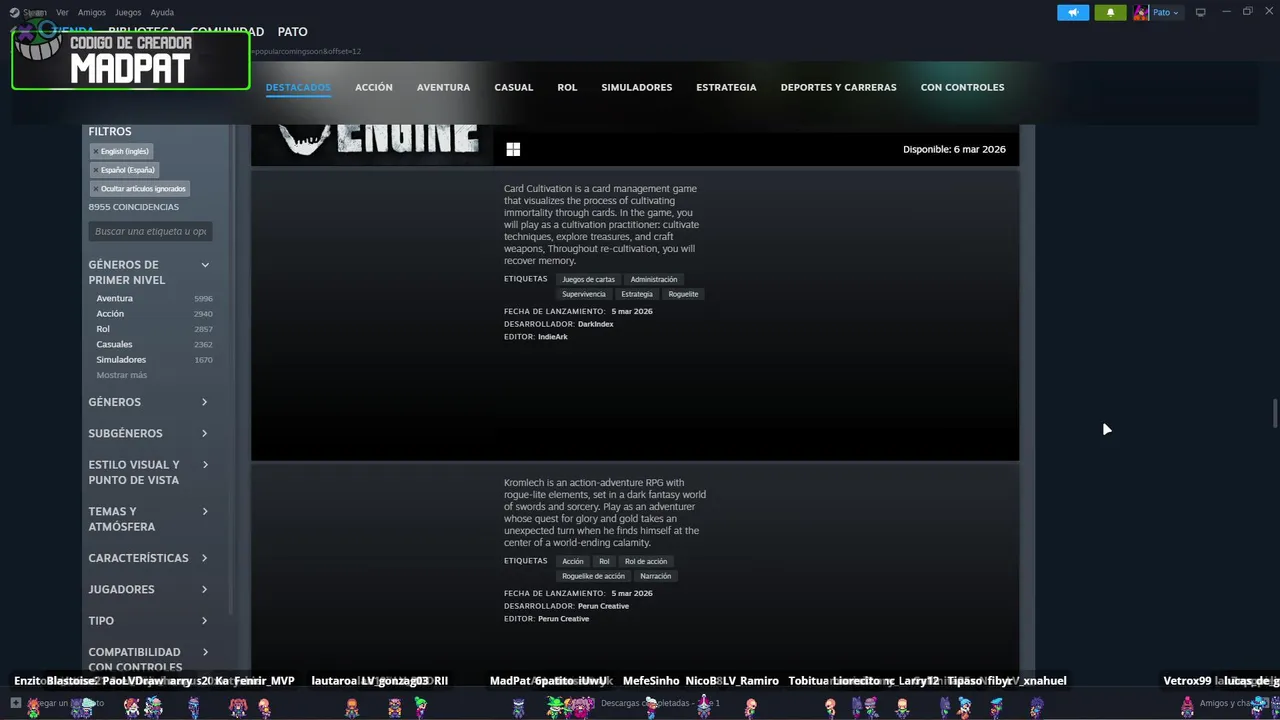Viewport: 1280px width, 720px height.
Task: Remove the Español (España) filter
Action: (x=96, y=170)
